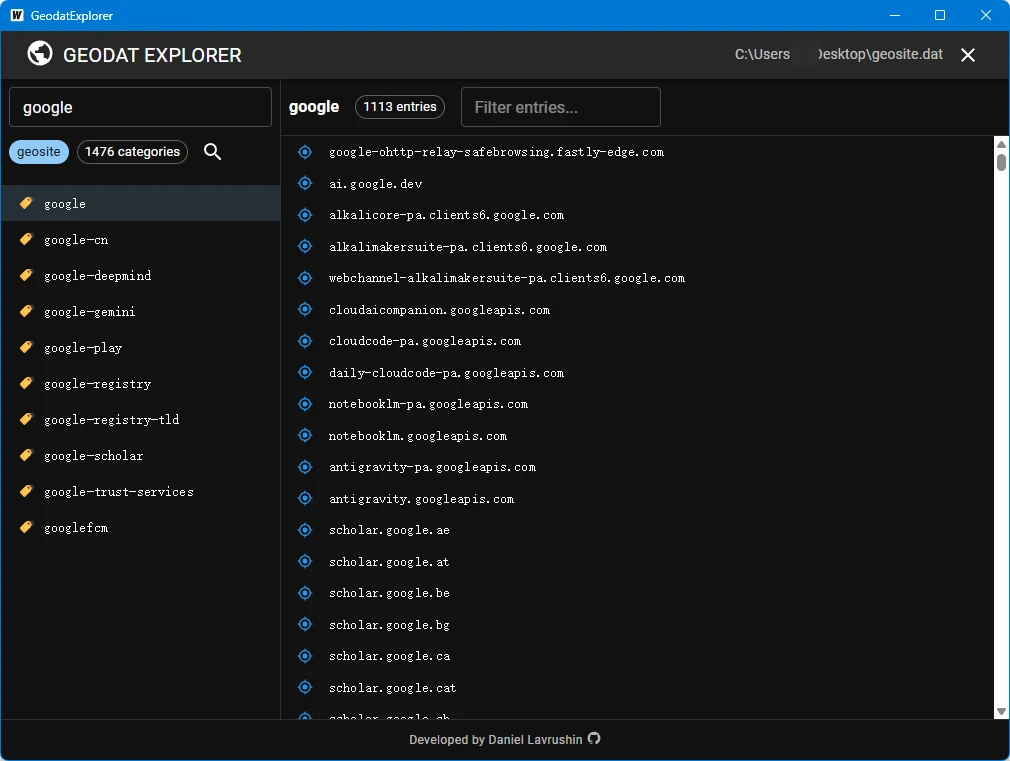The image size is (1010, 761).
Task: Click target icon beside scholar.google.cat
Action: (305, 688)
